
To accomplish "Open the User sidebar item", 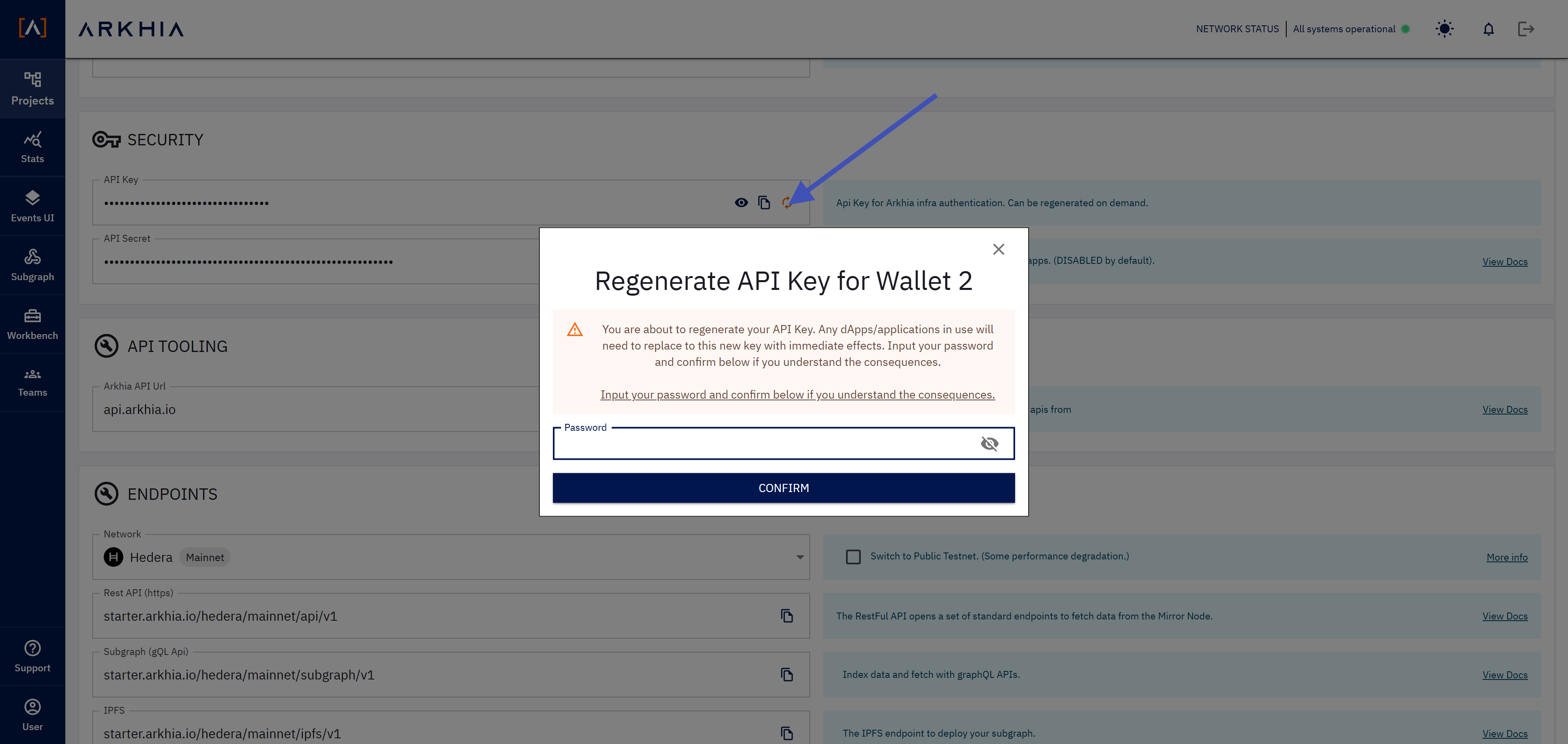I will (32, 715).
